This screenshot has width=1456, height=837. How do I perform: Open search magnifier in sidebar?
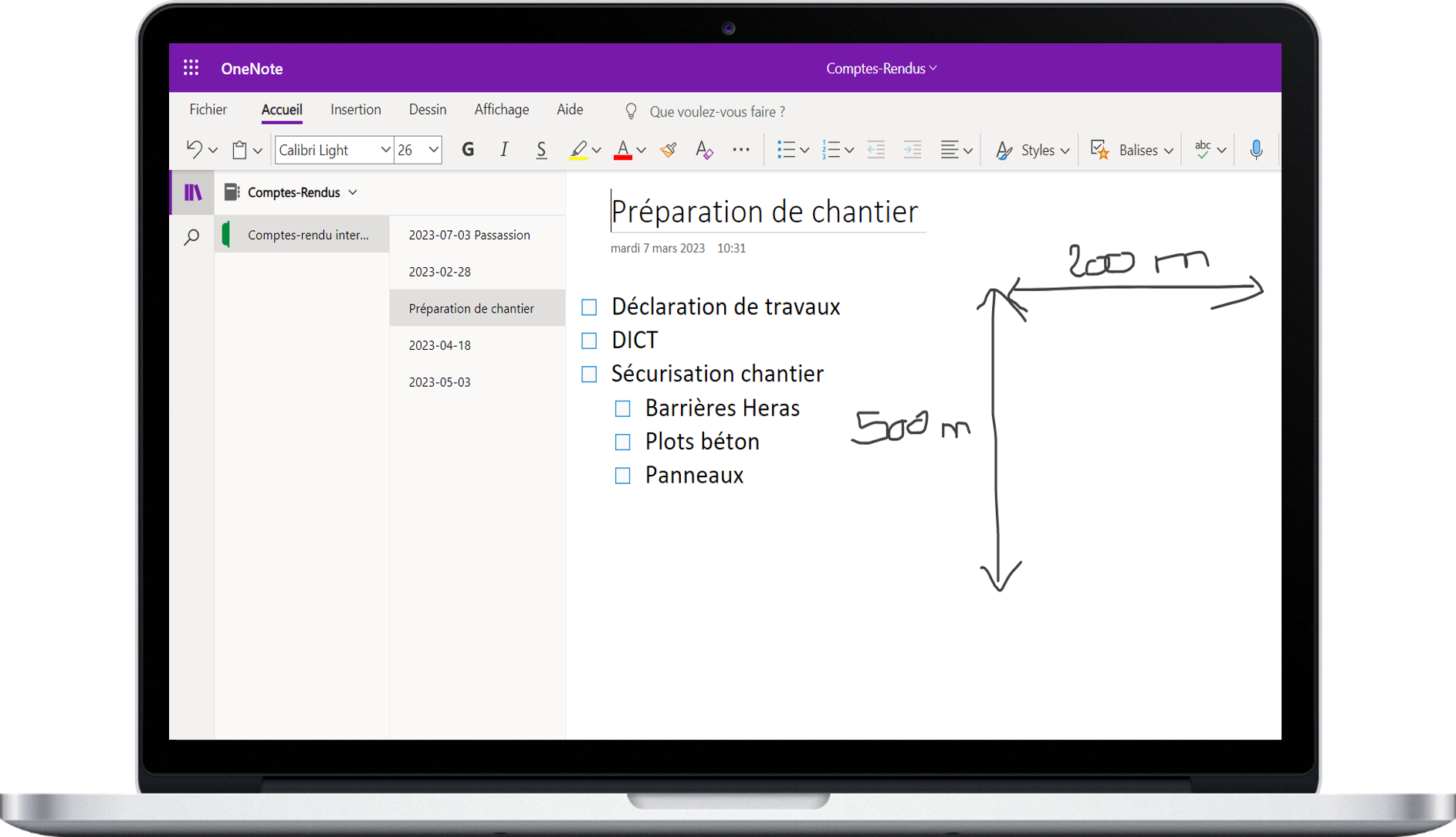(x=191, y=237)
